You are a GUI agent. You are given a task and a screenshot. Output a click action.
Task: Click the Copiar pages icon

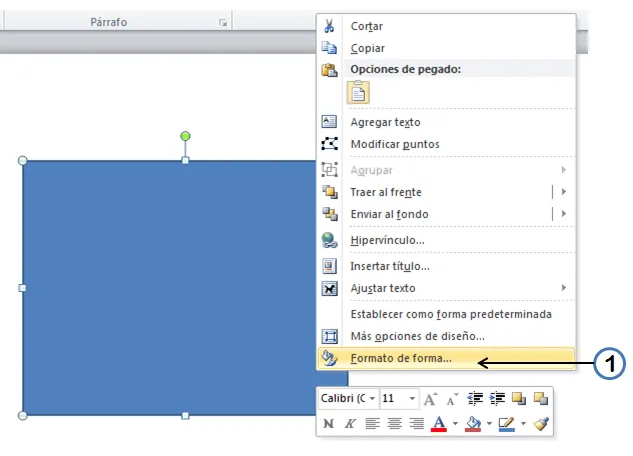tap(329, 48)
